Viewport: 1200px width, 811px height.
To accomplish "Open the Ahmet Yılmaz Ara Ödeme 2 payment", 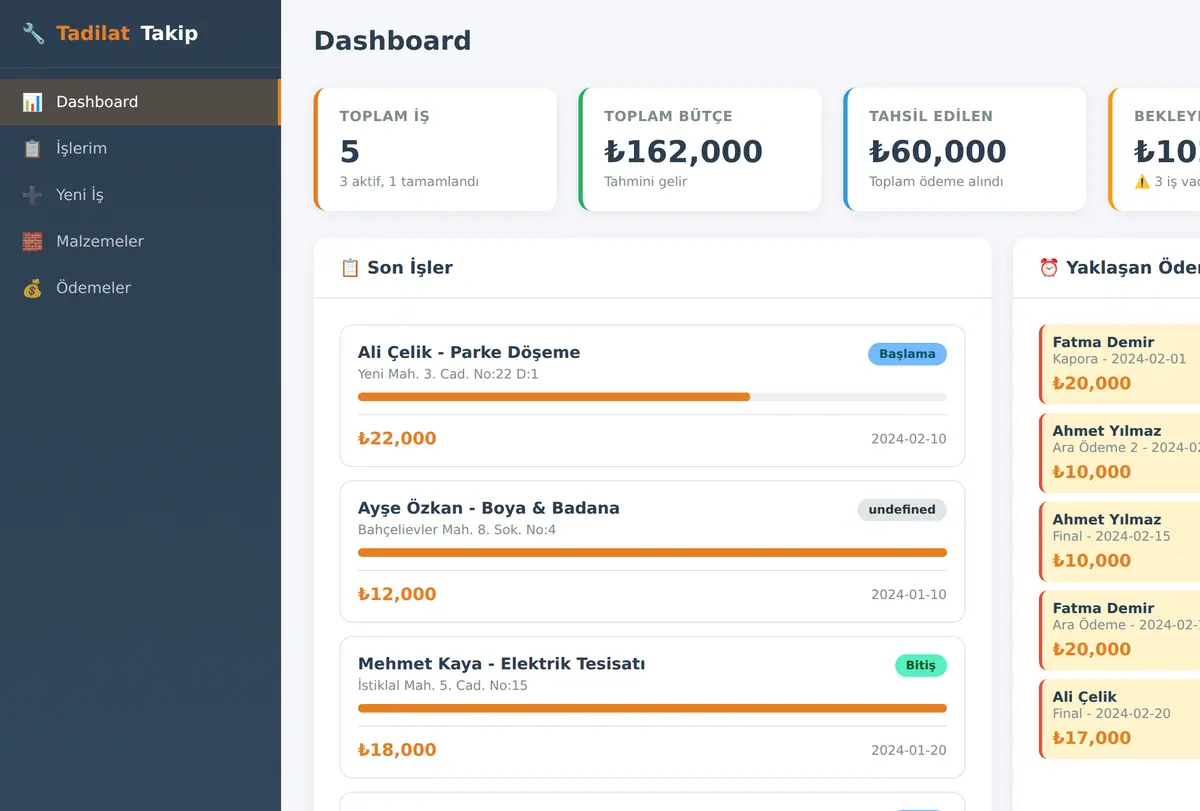I will pos(1120,453).
